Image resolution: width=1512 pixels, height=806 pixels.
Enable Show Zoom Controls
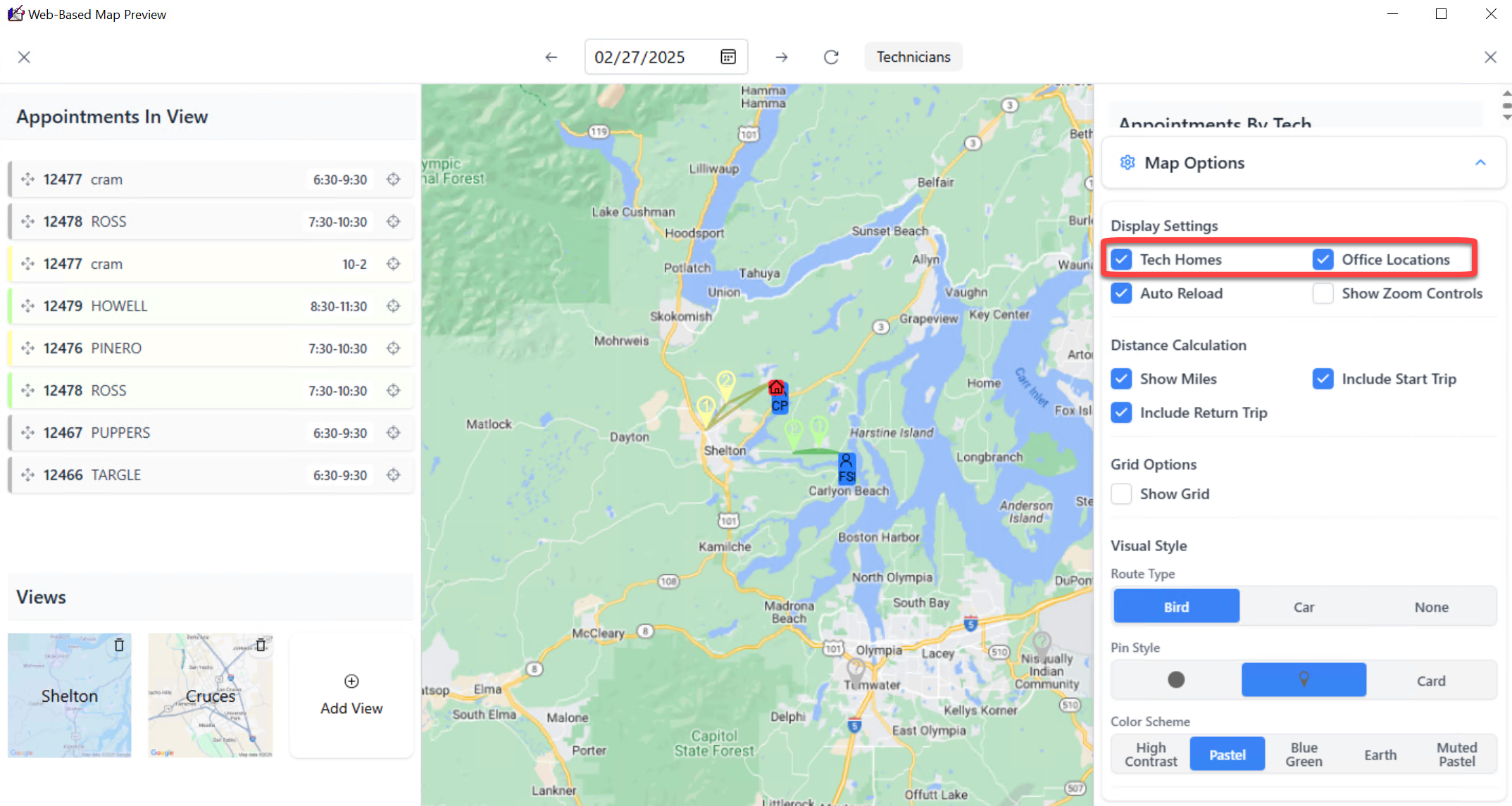coord(1323,294)
